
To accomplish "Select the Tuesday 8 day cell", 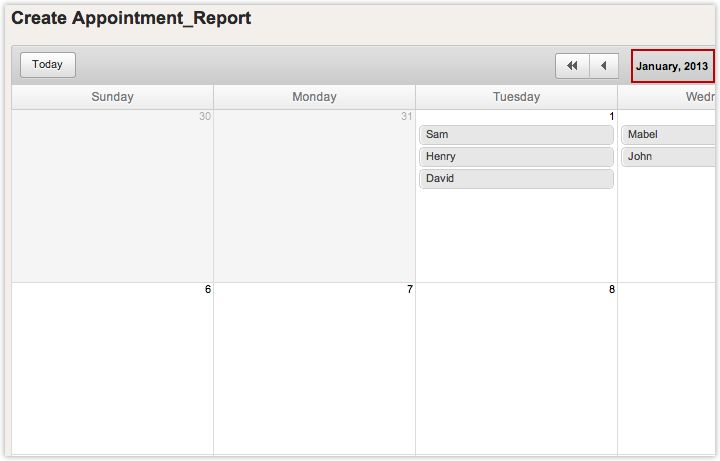I will click(516, 370).
